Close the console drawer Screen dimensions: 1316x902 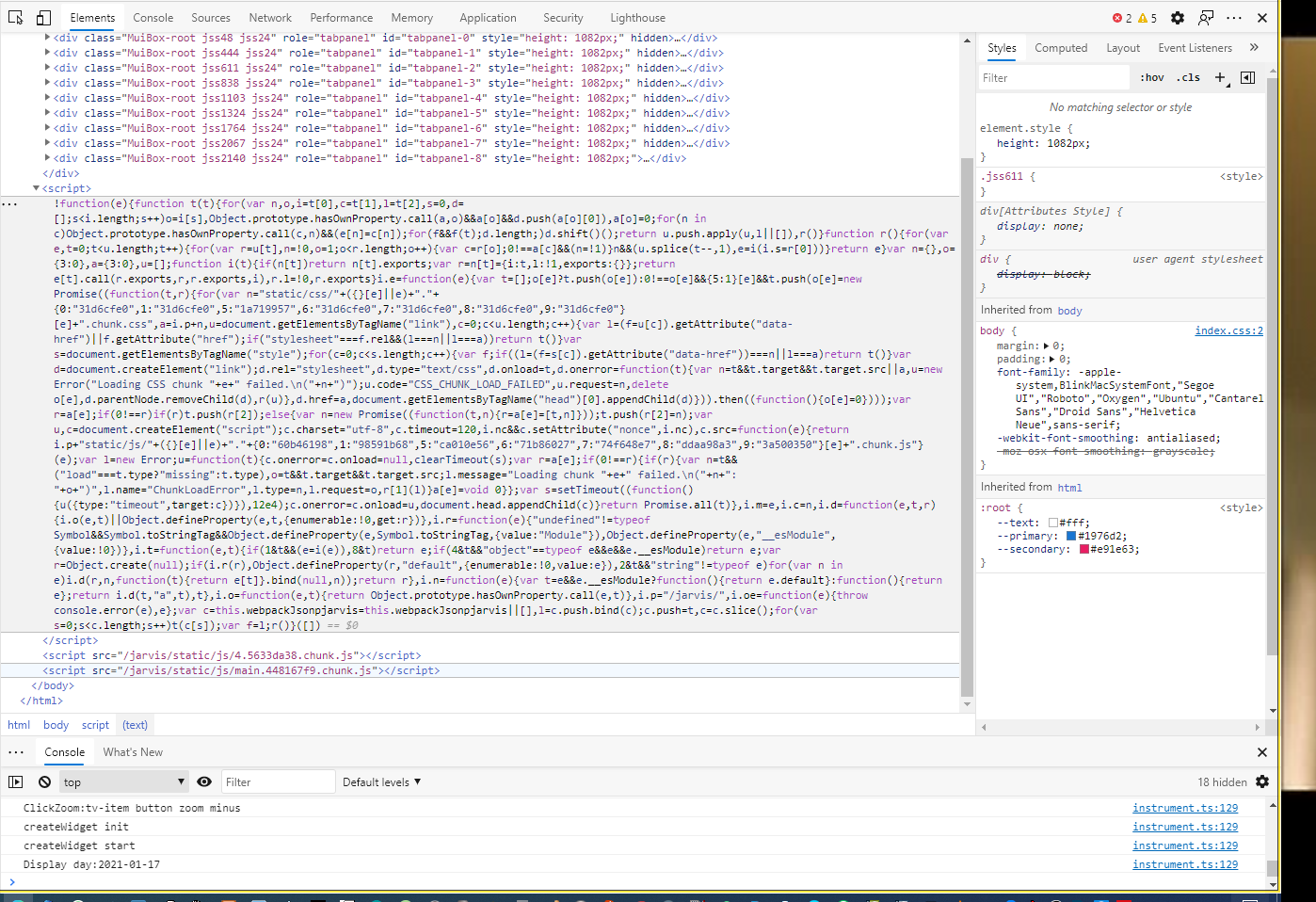point(1262,752)
